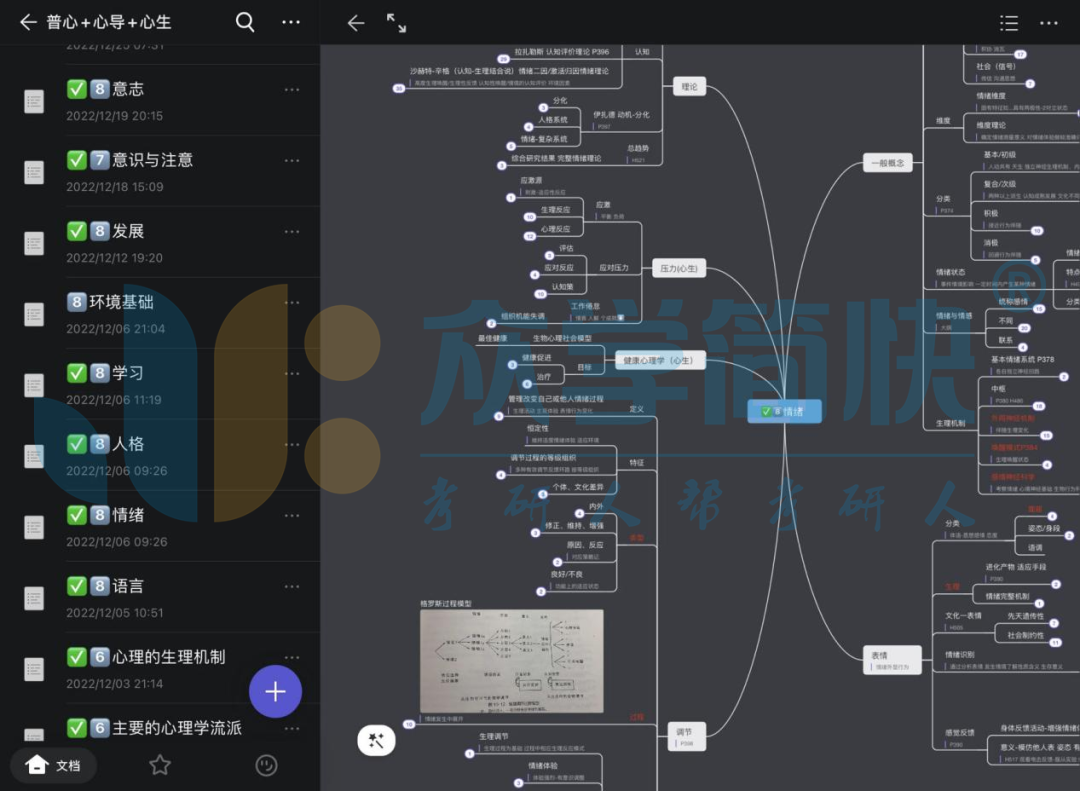Select the 表情 branch node
1080x791 pixels.
tap(893, 660)
